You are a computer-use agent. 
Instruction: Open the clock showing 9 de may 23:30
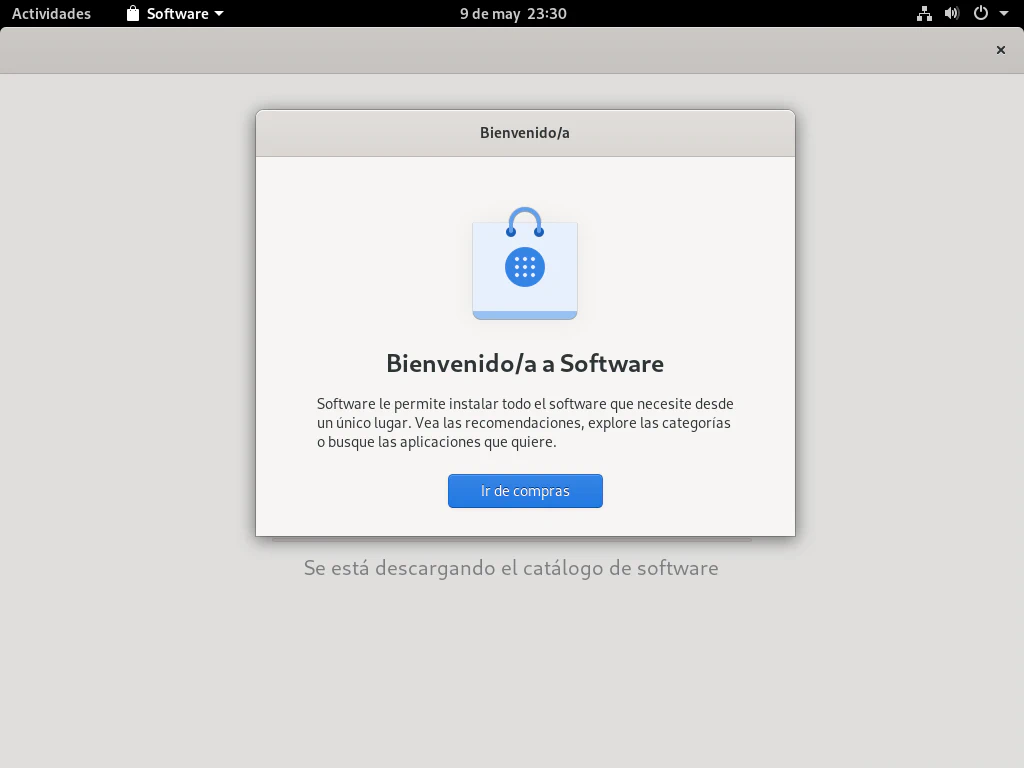[x=513, y=14]
